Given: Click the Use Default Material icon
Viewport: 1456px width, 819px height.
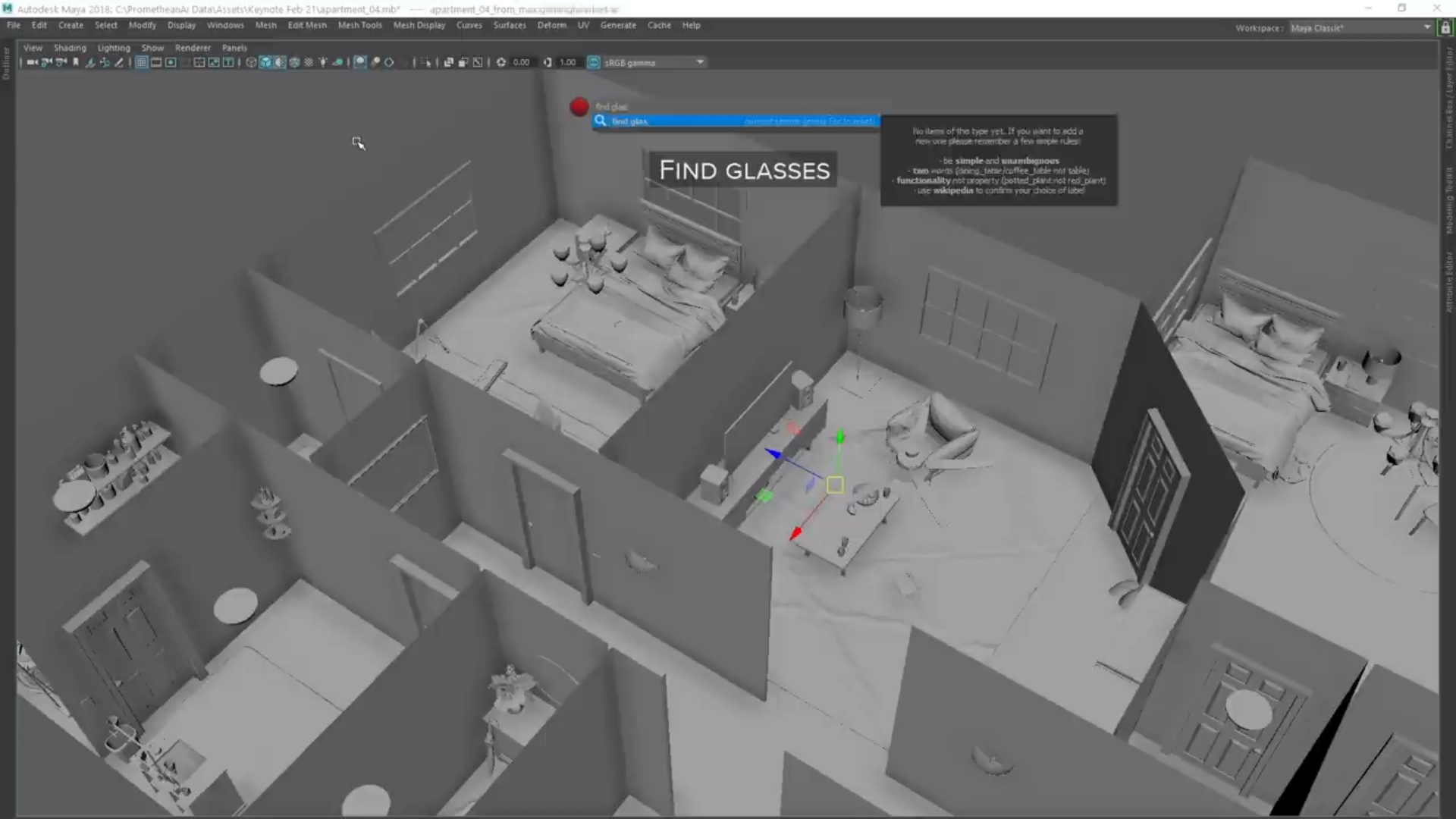Looking at the screenshot, I should (280, 62).
